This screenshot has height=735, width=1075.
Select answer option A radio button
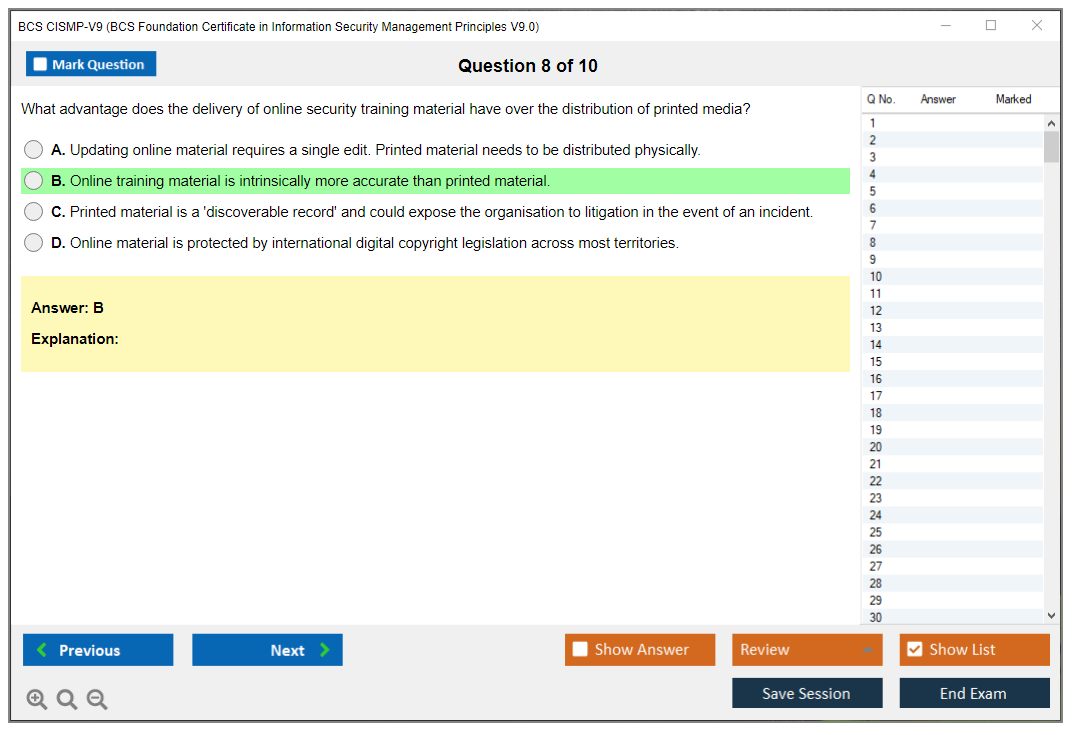34,150
